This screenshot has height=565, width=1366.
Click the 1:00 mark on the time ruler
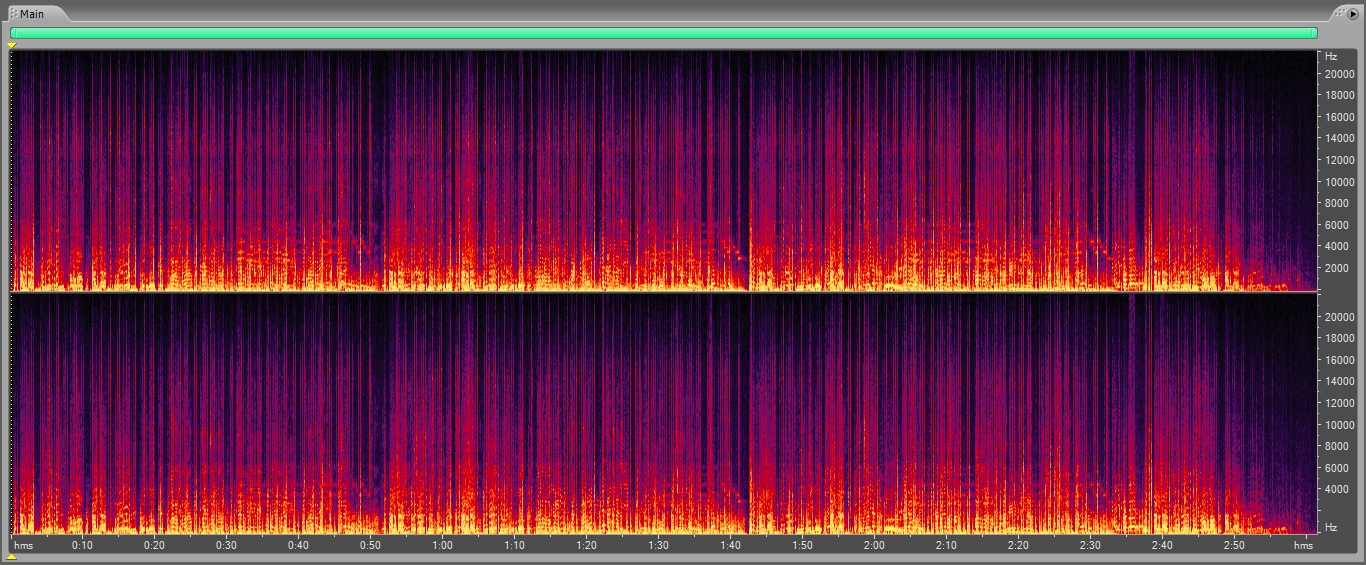point(443,545)
